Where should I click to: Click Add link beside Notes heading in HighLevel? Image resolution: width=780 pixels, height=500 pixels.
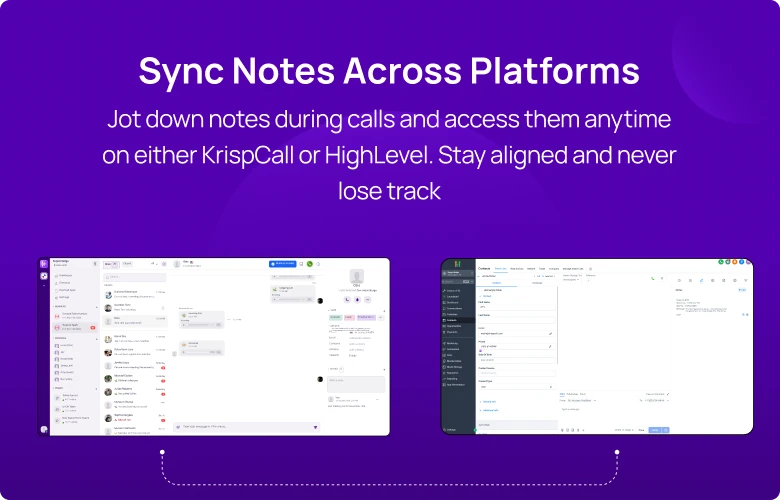pos(742,290)
